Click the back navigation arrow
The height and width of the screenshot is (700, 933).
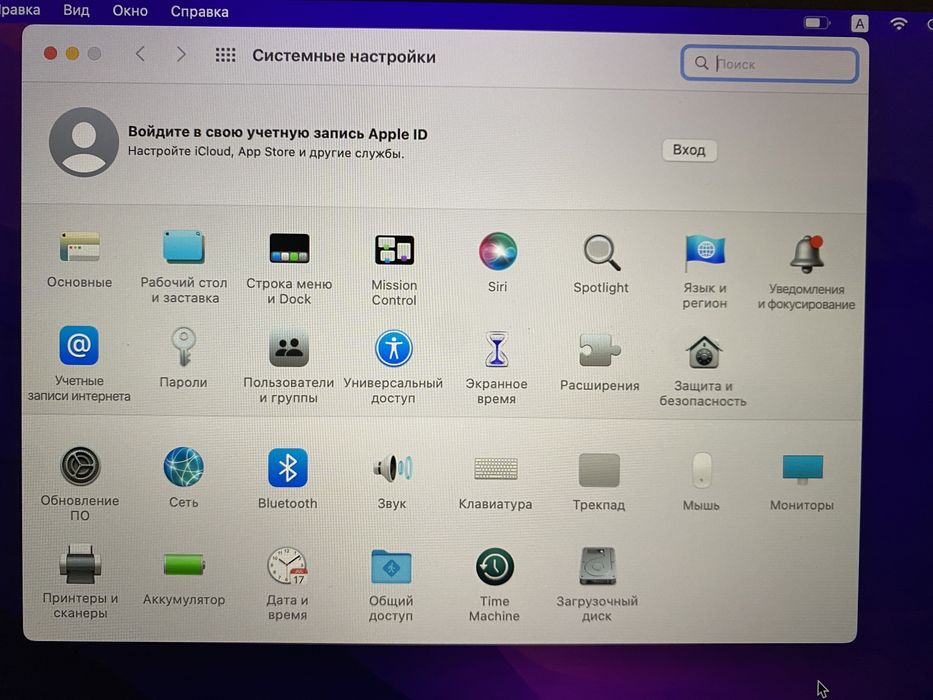pyautogui.click(x=140, y=54)
